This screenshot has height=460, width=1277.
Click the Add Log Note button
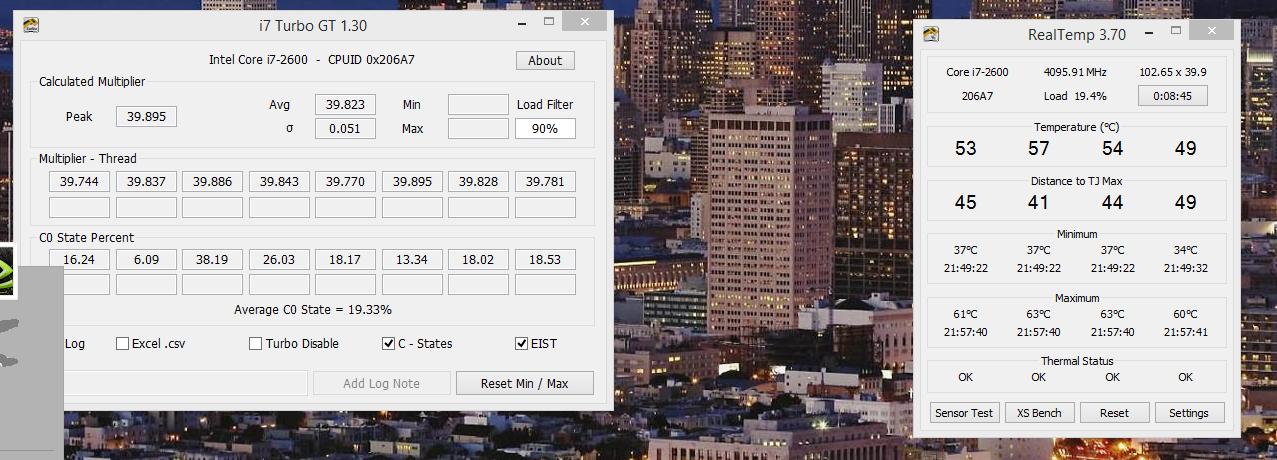[x=381, y=383]
